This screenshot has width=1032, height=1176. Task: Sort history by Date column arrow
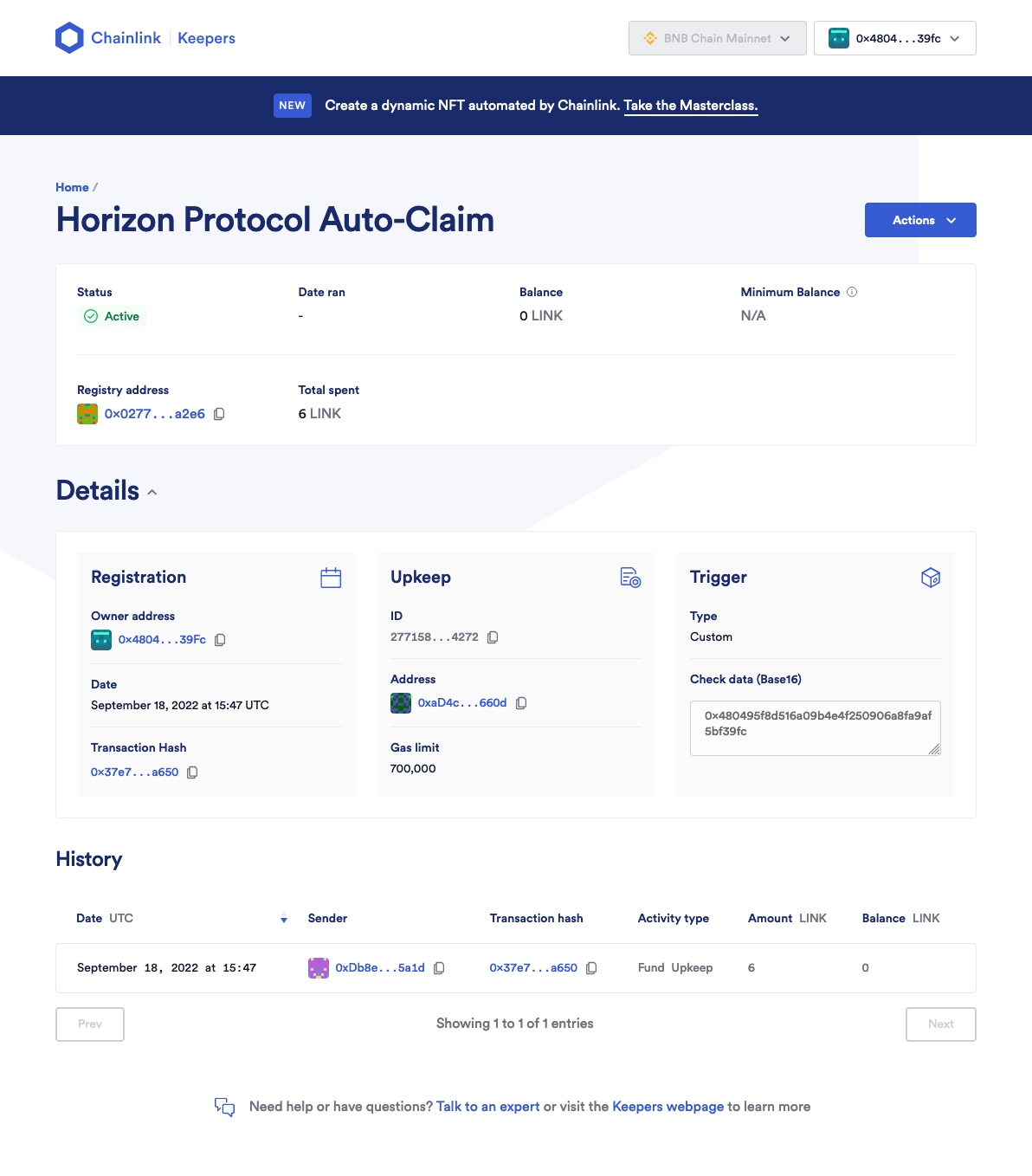pyautogui.click(x=284, y=919)
